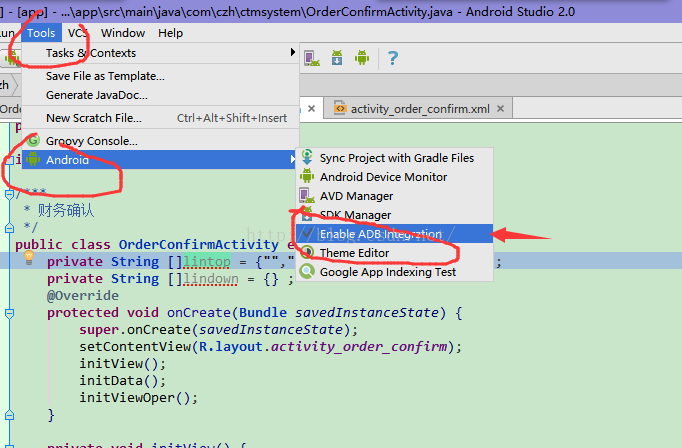Click the yellow lightbulb intention icon
The width and height of the screenshot is (682, 448).
click(29, 258)
